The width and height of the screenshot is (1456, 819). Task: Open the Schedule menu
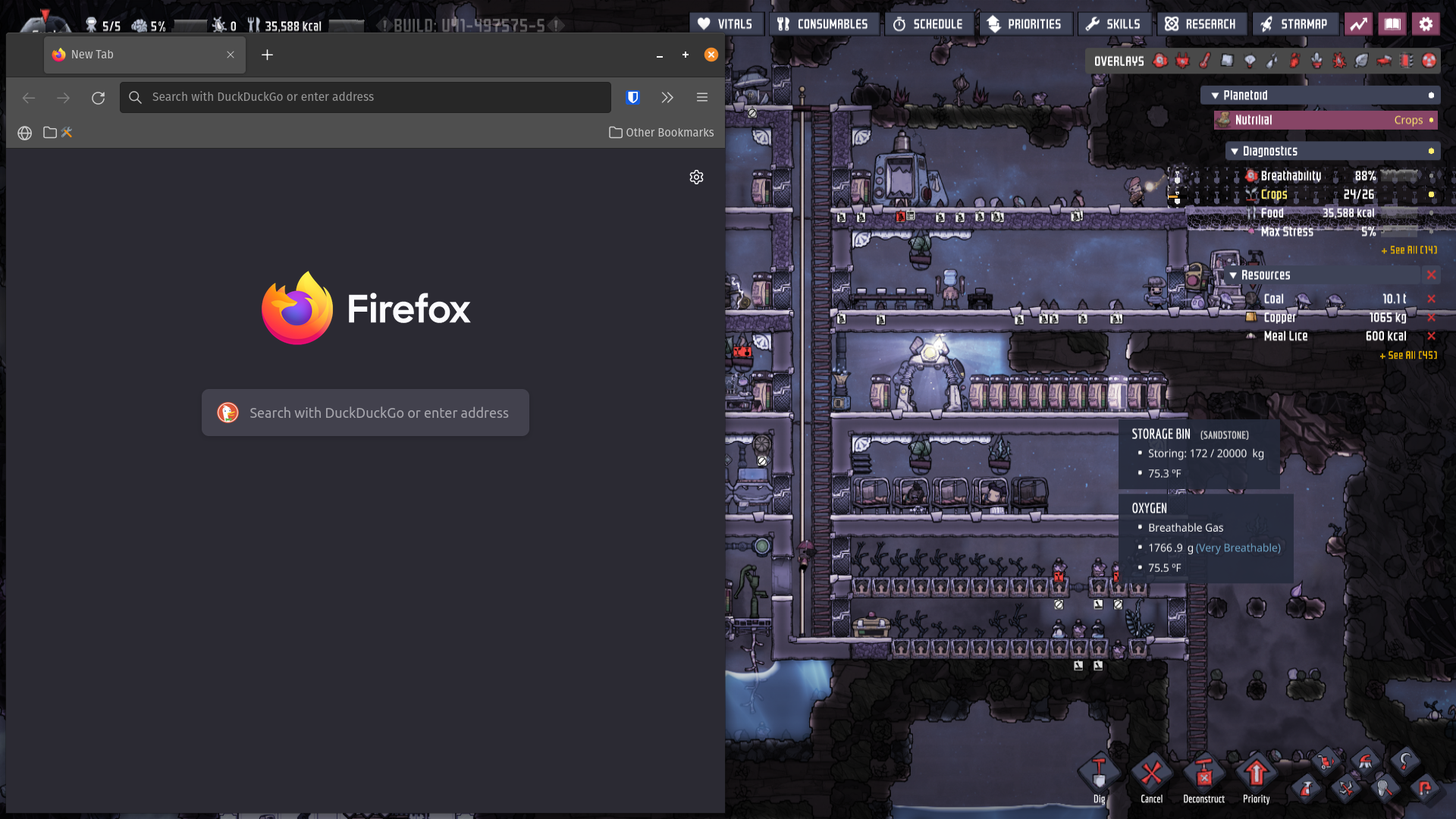tap(928, 24)
